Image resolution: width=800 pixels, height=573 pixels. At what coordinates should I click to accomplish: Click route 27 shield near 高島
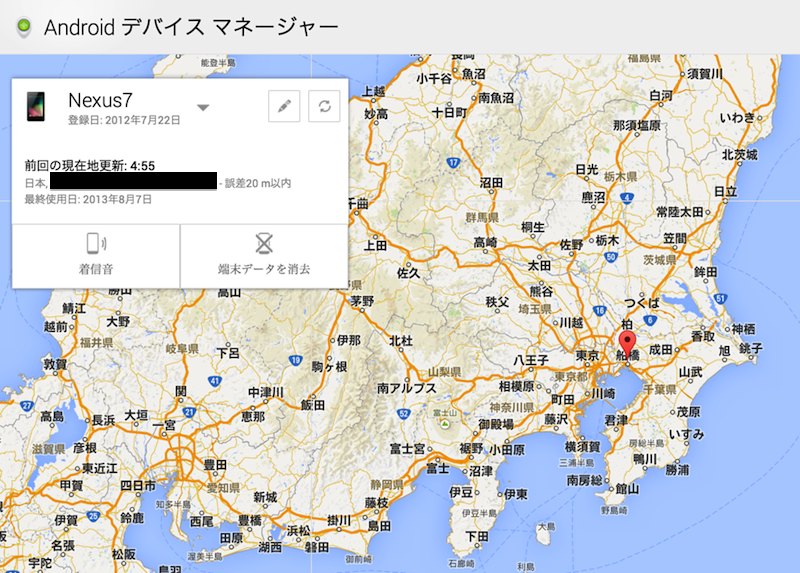coord(26,406)
